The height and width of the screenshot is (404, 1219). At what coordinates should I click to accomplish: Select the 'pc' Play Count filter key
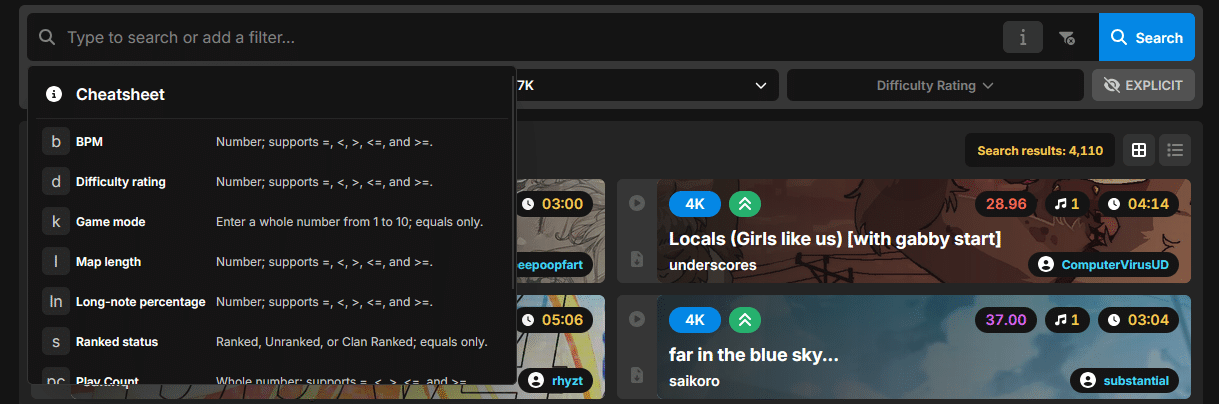coord(56,378)
